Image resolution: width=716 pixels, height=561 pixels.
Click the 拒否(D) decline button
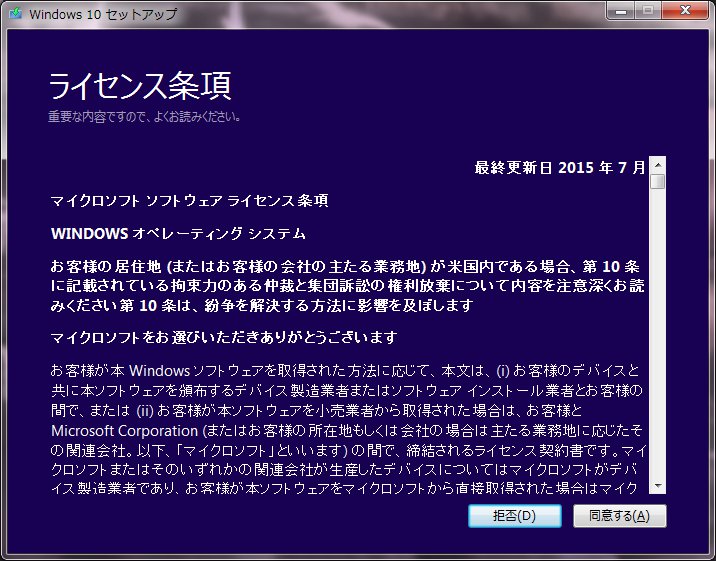click(x=515, y=516)
